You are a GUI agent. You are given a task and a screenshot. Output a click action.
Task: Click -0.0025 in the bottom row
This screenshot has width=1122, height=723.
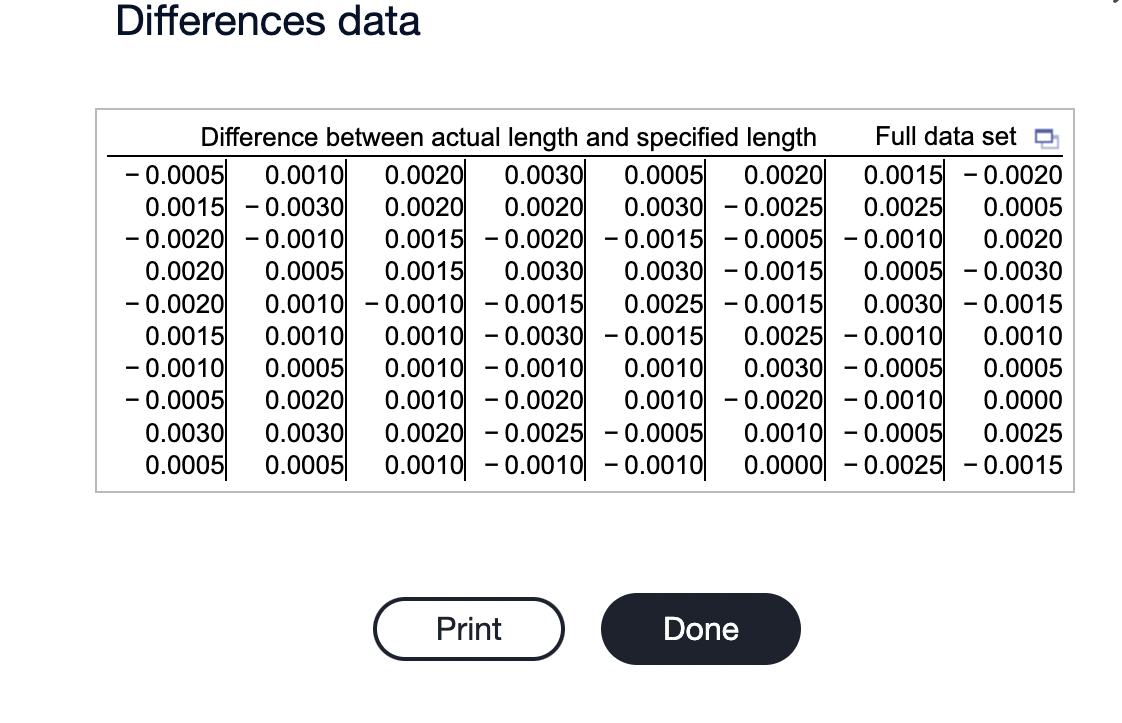pyautogui.click(x=893, y=465)
